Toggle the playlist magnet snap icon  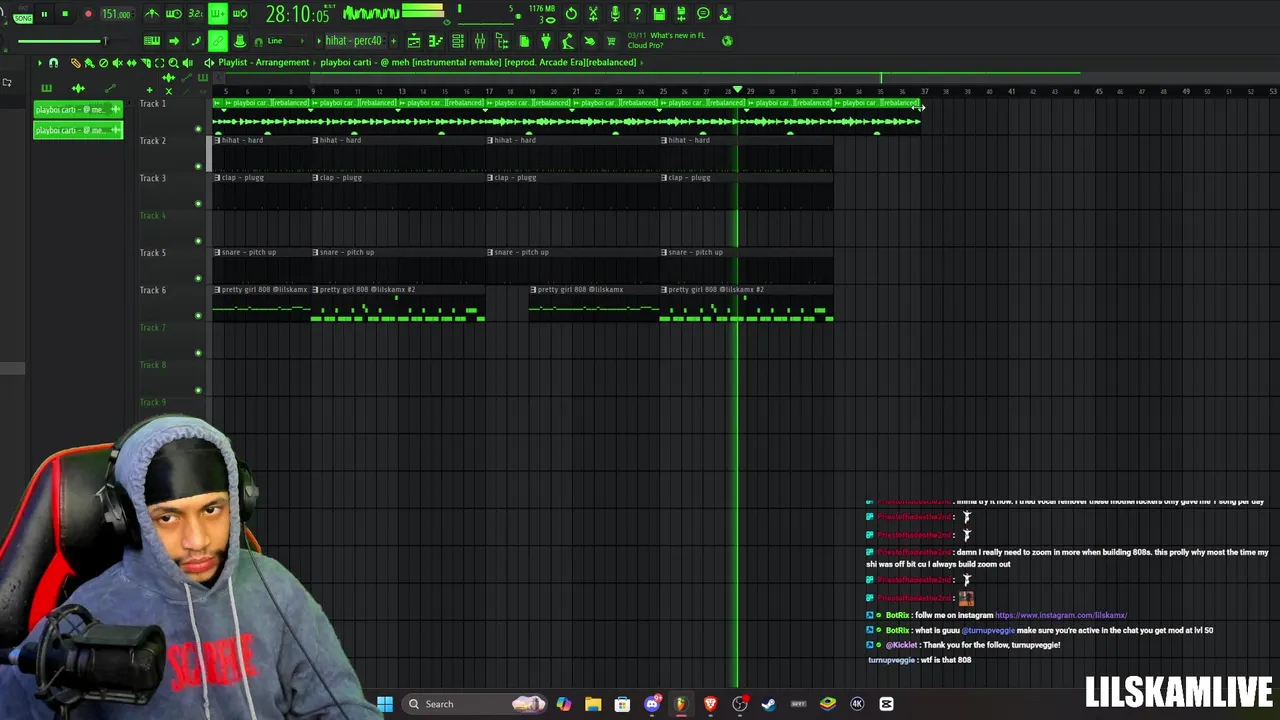coord(54,63)
